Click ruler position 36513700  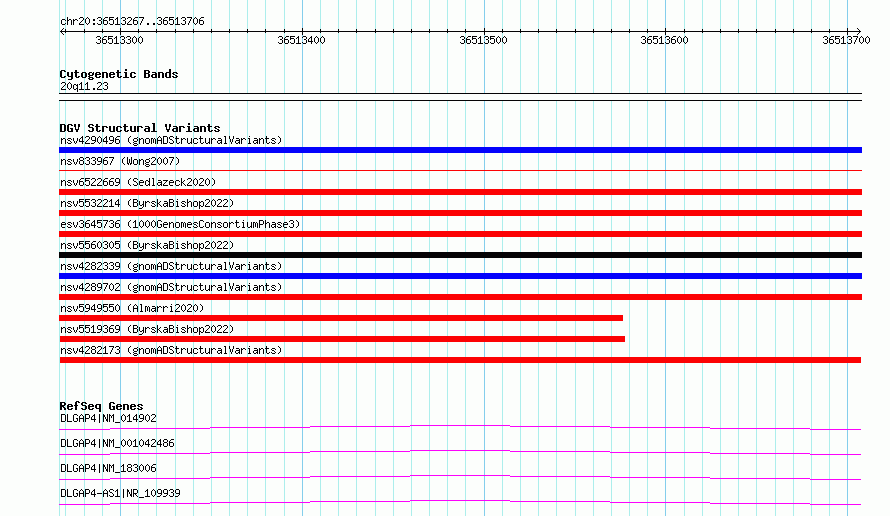point(846,40)
